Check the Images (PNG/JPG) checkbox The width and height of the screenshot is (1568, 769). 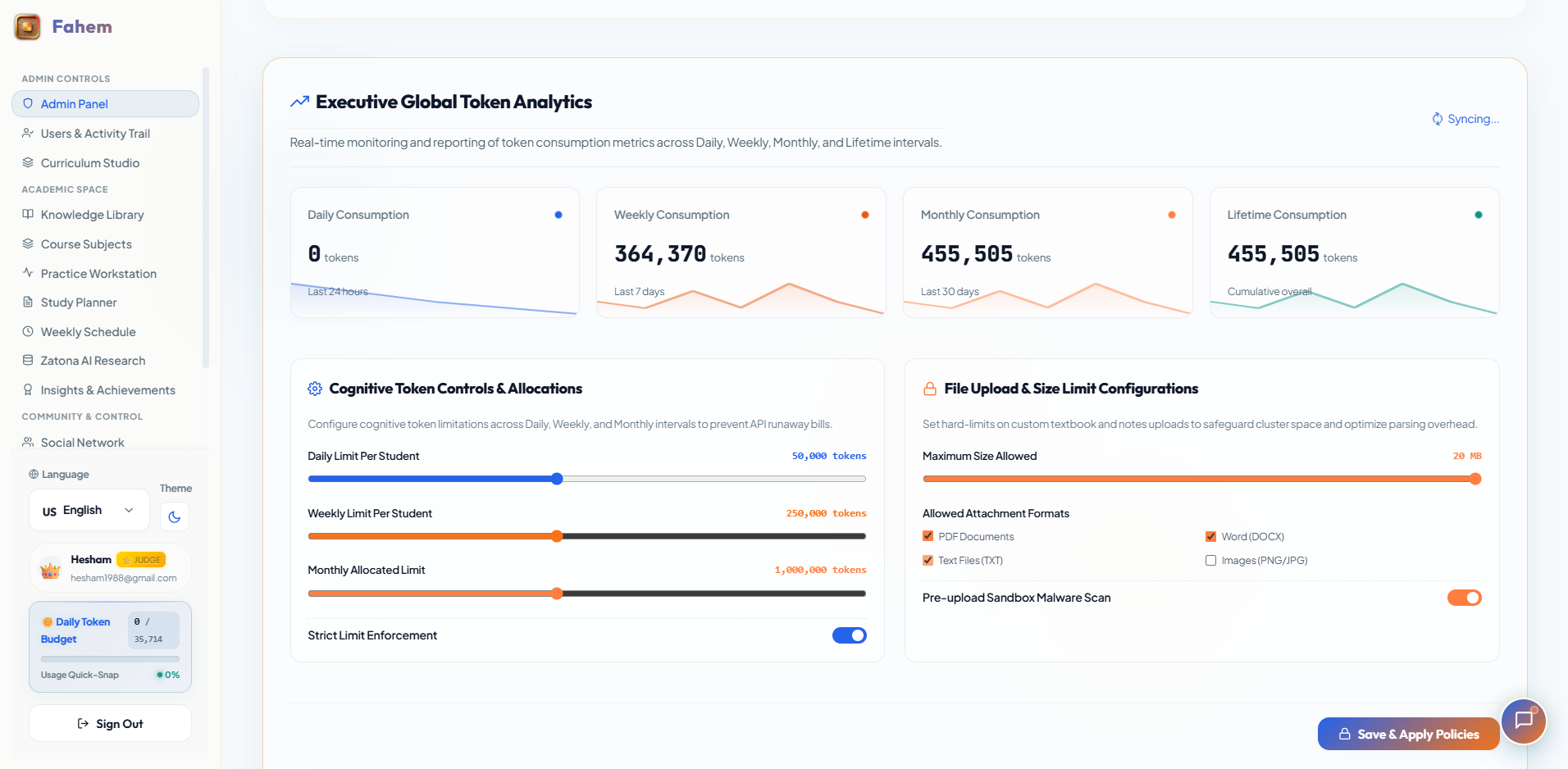click(x=1210, y=560)
